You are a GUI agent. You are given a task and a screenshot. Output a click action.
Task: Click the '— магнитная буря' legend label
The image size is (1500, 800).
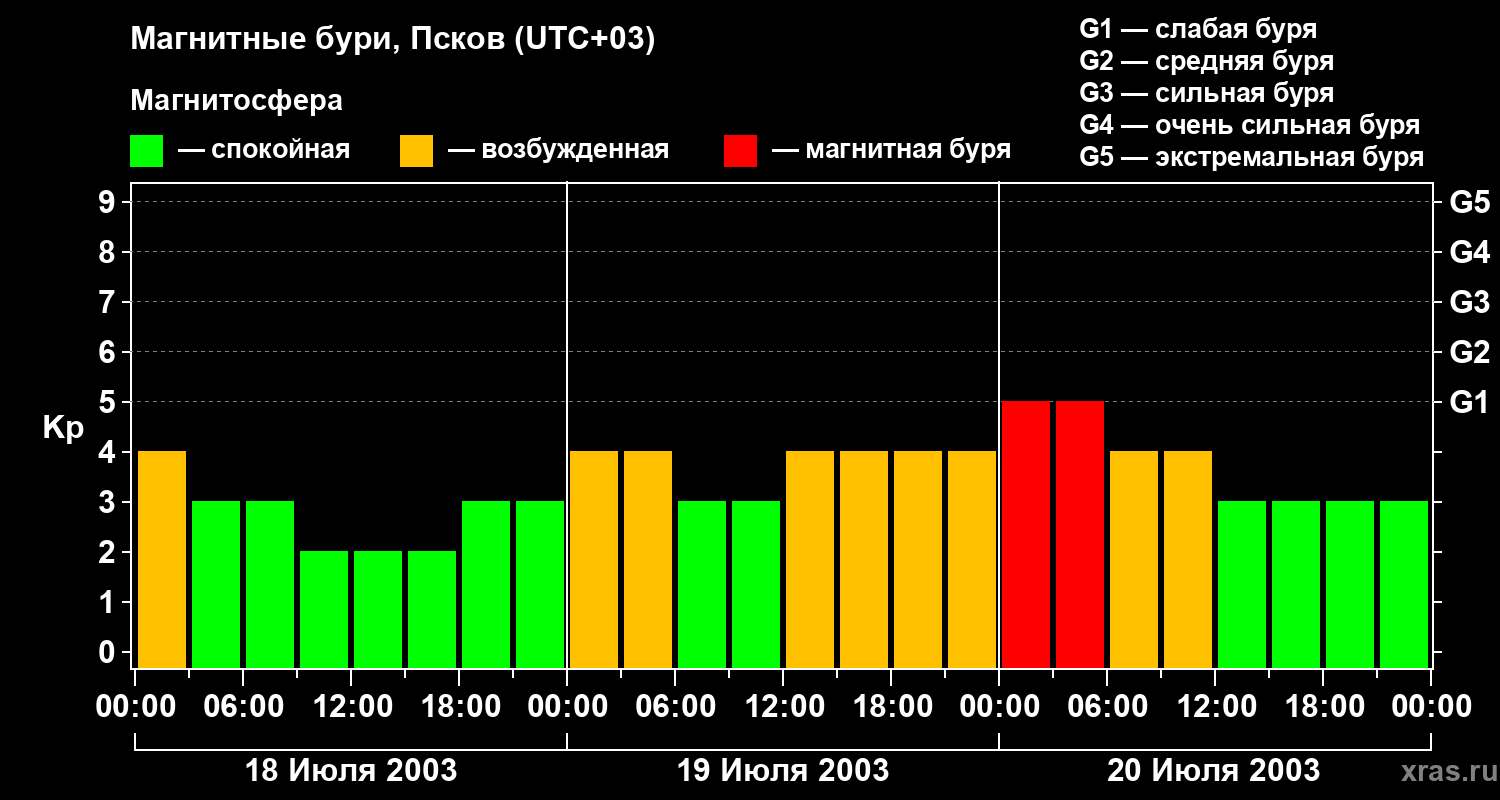(x=891, y=150)
